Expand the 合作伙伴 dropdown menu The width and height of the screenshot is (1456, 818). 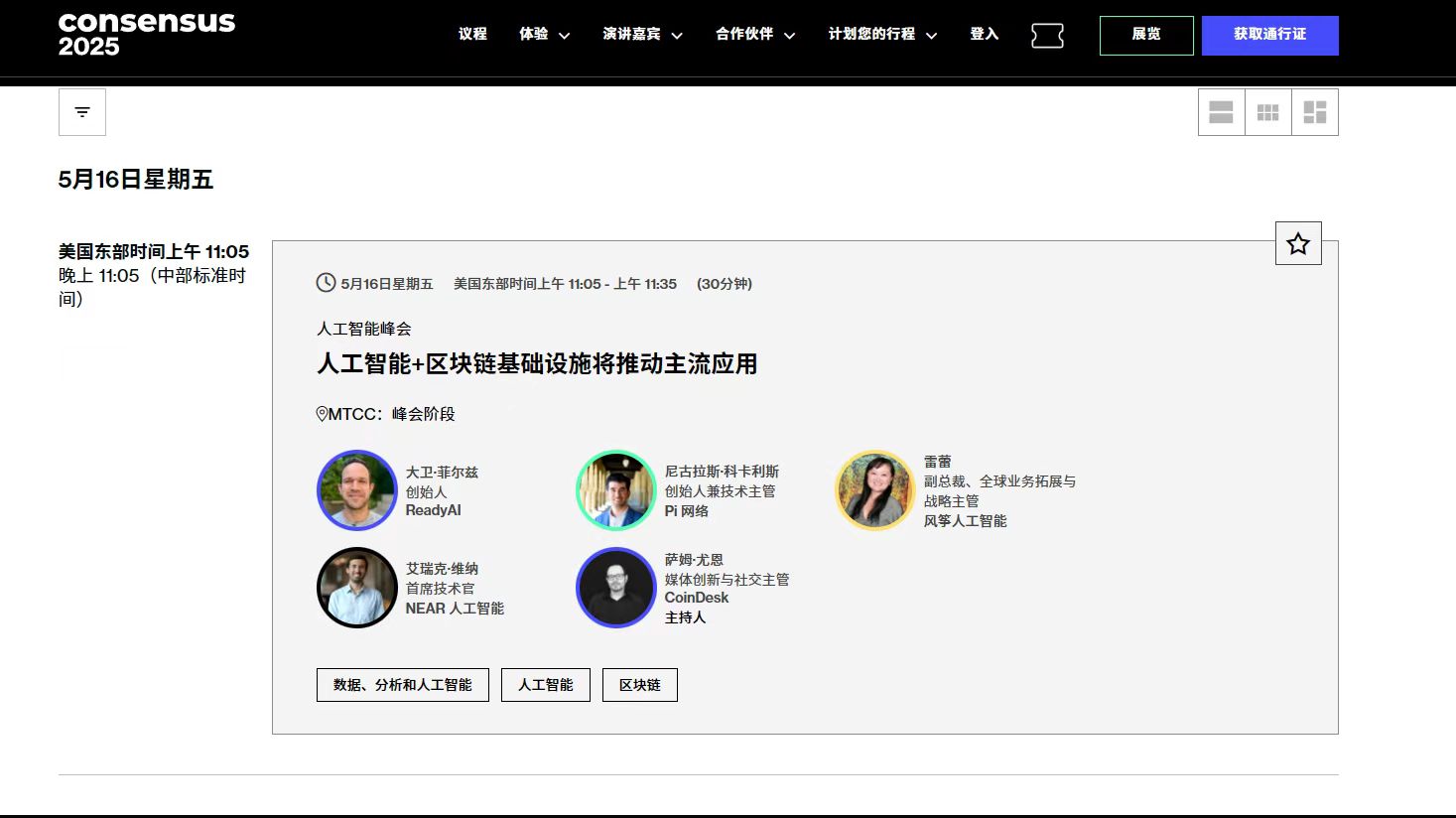[x=755, y=35]
